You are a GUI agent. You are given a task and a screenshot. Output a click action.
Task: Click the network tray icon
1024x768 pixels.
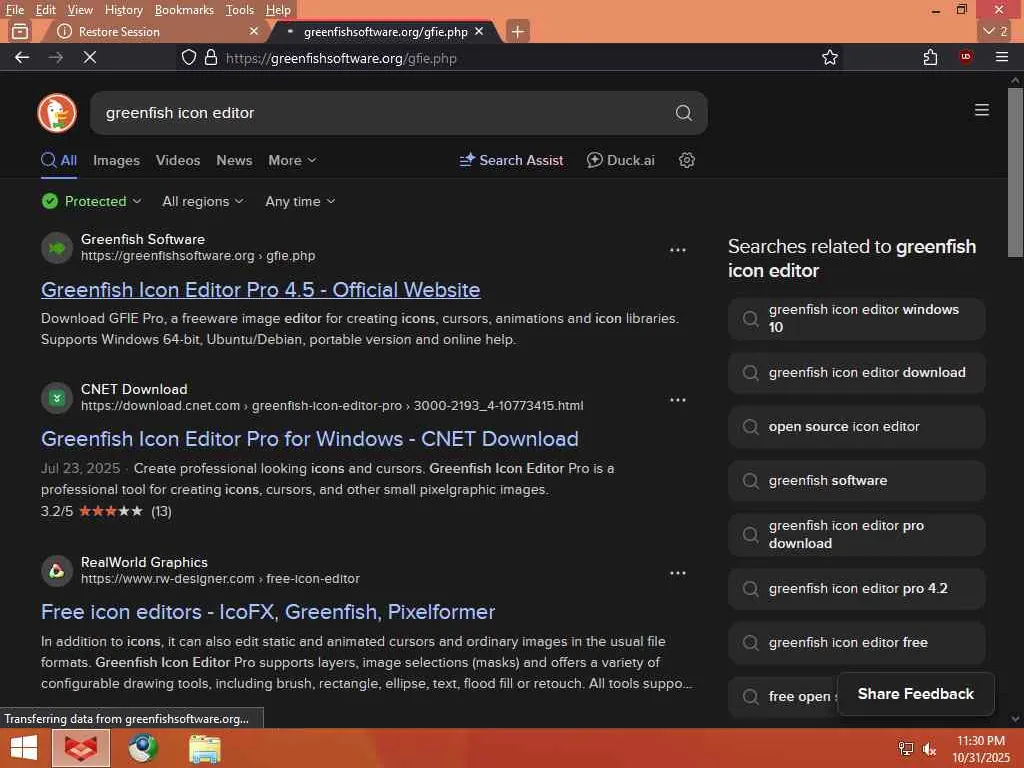coord(905,749)
